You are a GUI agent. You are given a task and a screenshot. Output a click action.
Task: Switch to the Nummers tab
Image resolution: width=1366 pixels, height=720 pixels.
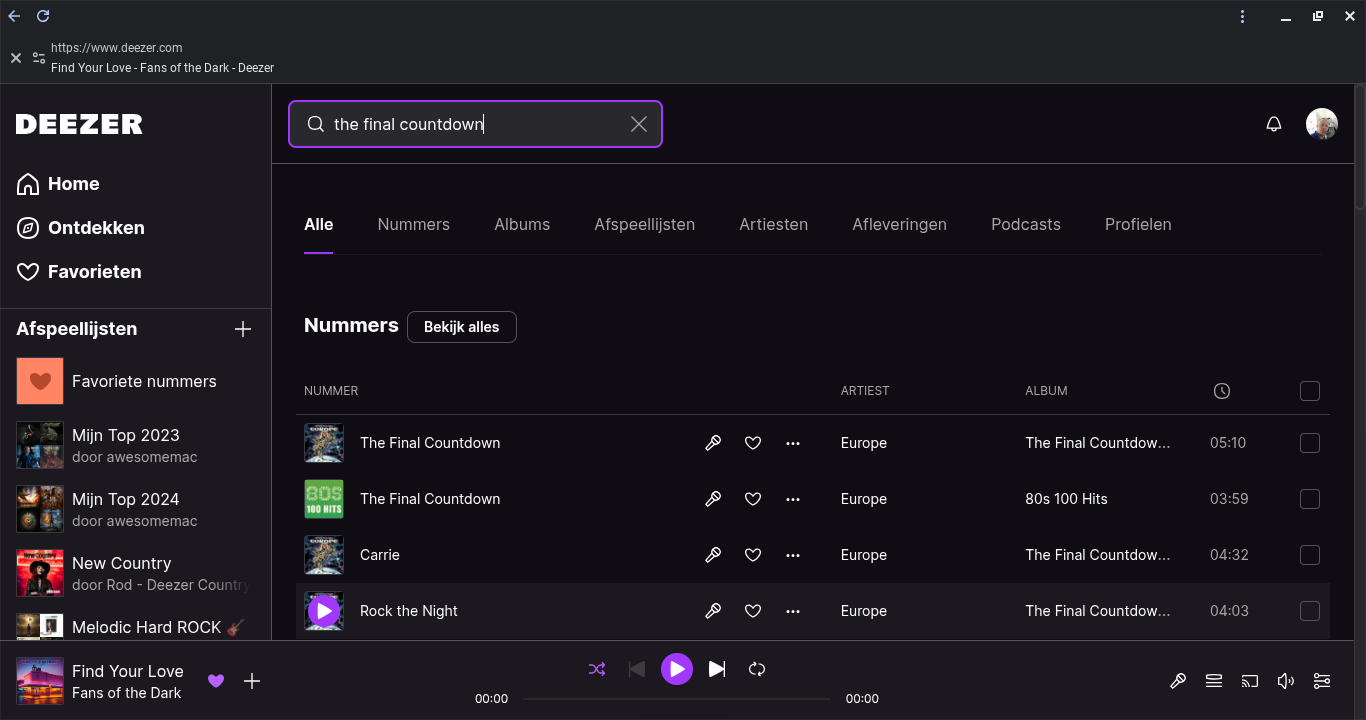[414, 225]
